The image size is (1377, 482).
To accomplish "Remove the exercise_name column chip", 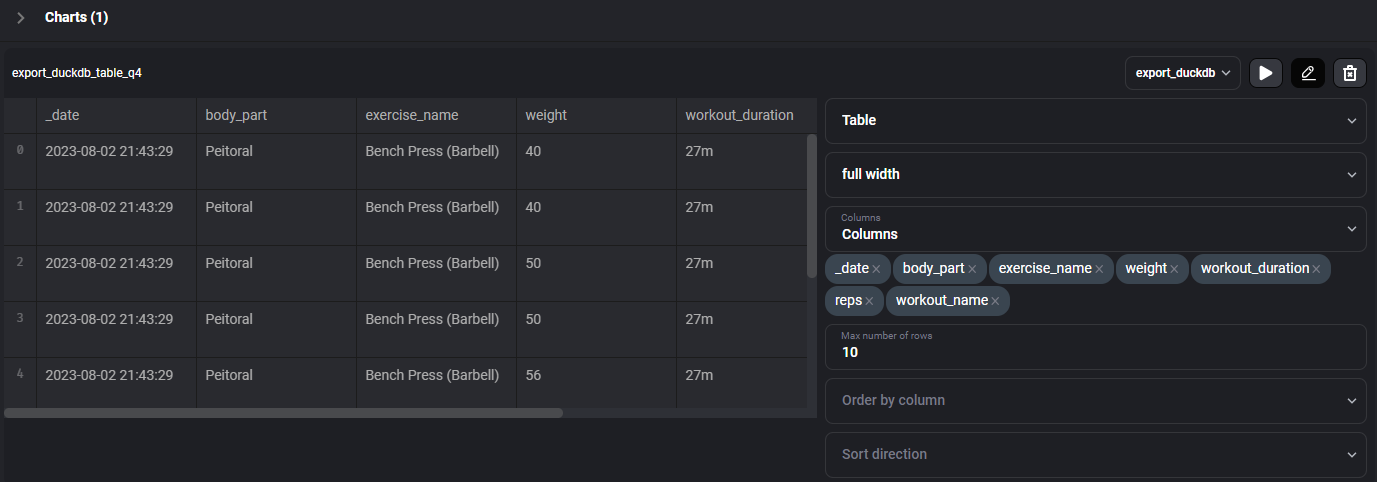I will (x=1099, y=269).
